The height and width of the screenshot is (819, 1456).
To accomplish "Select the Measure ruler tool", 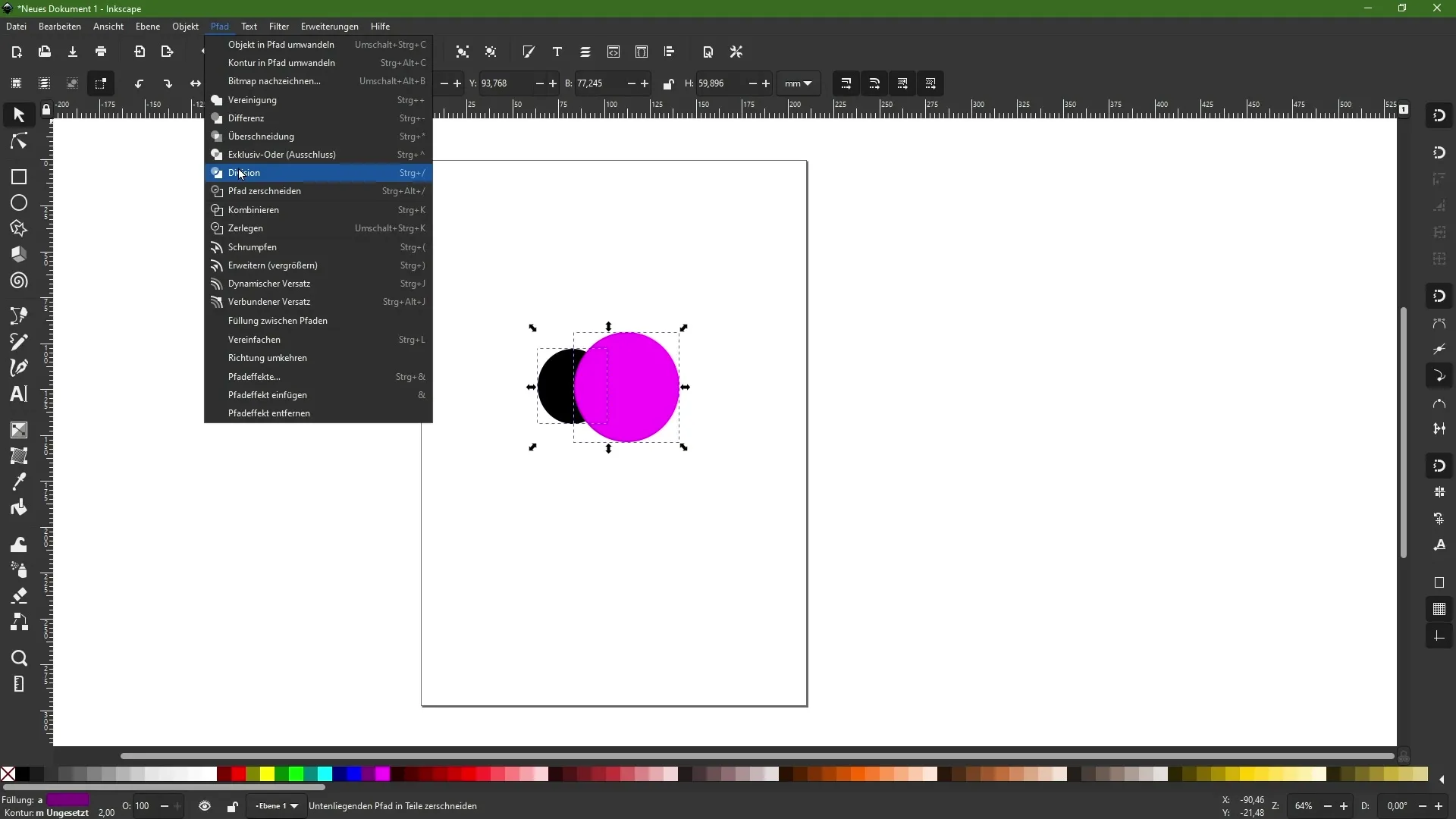I will [x=19, y=685].
